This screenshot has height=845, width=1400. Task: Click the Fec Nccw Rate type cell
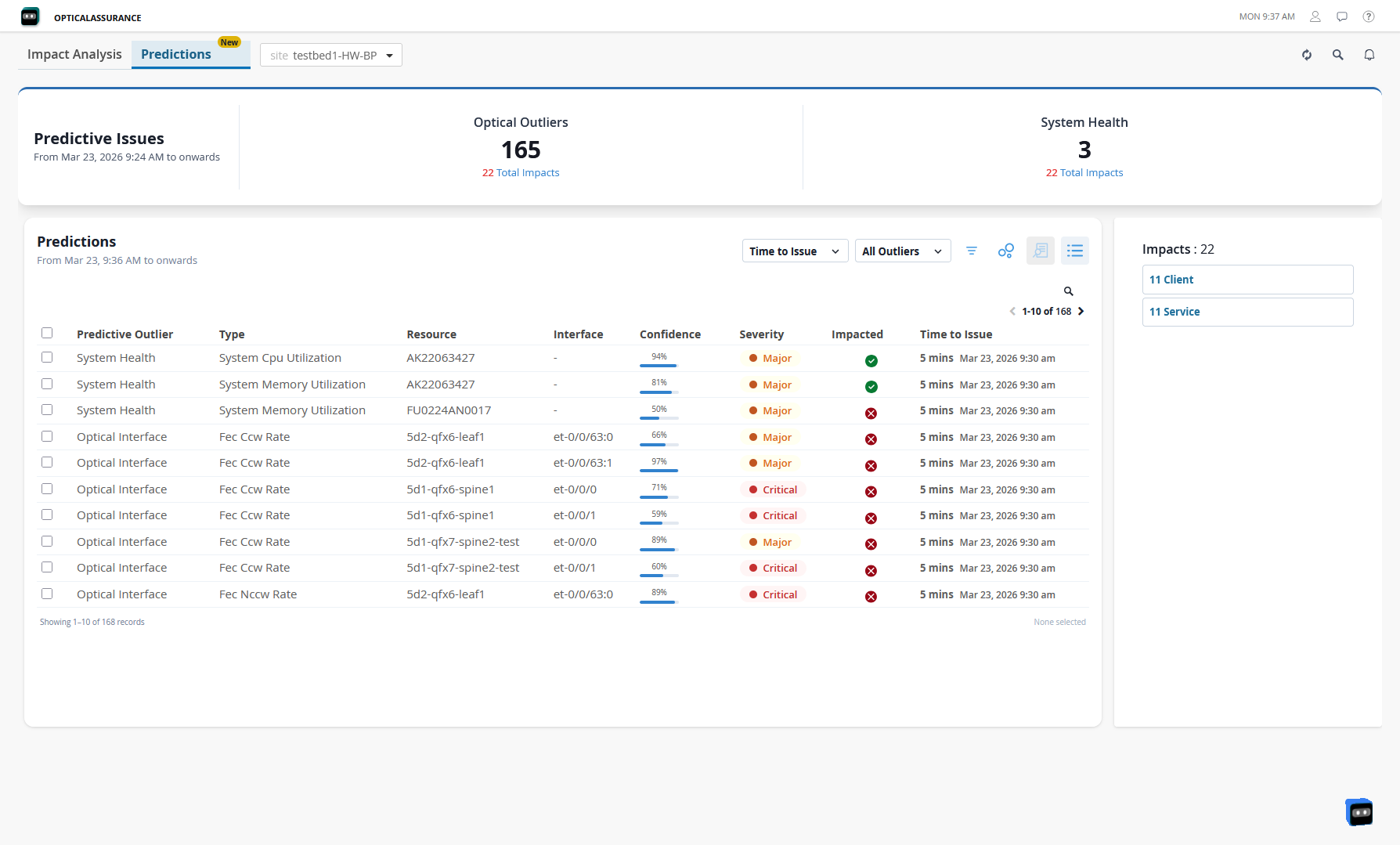(258, 594)
